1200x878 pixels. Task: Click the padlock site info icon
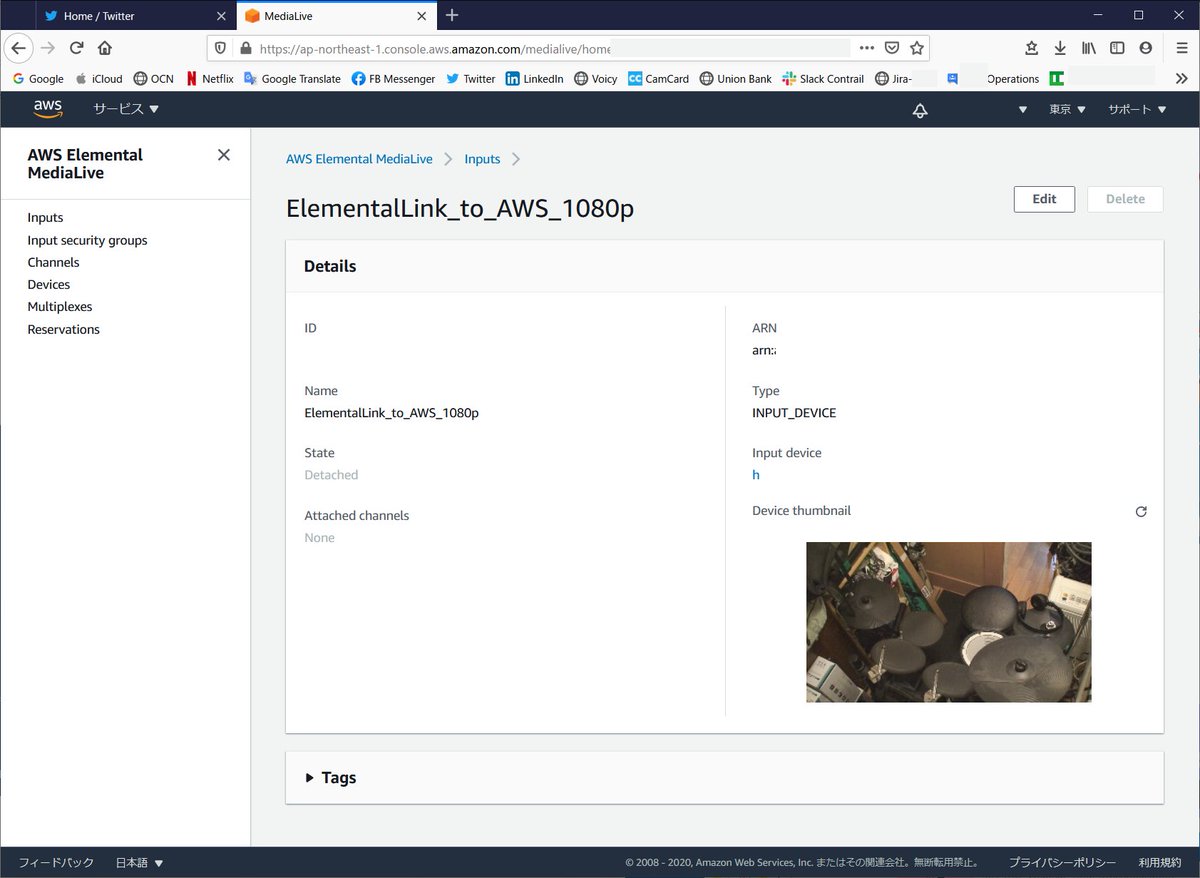tap(244, 48)
